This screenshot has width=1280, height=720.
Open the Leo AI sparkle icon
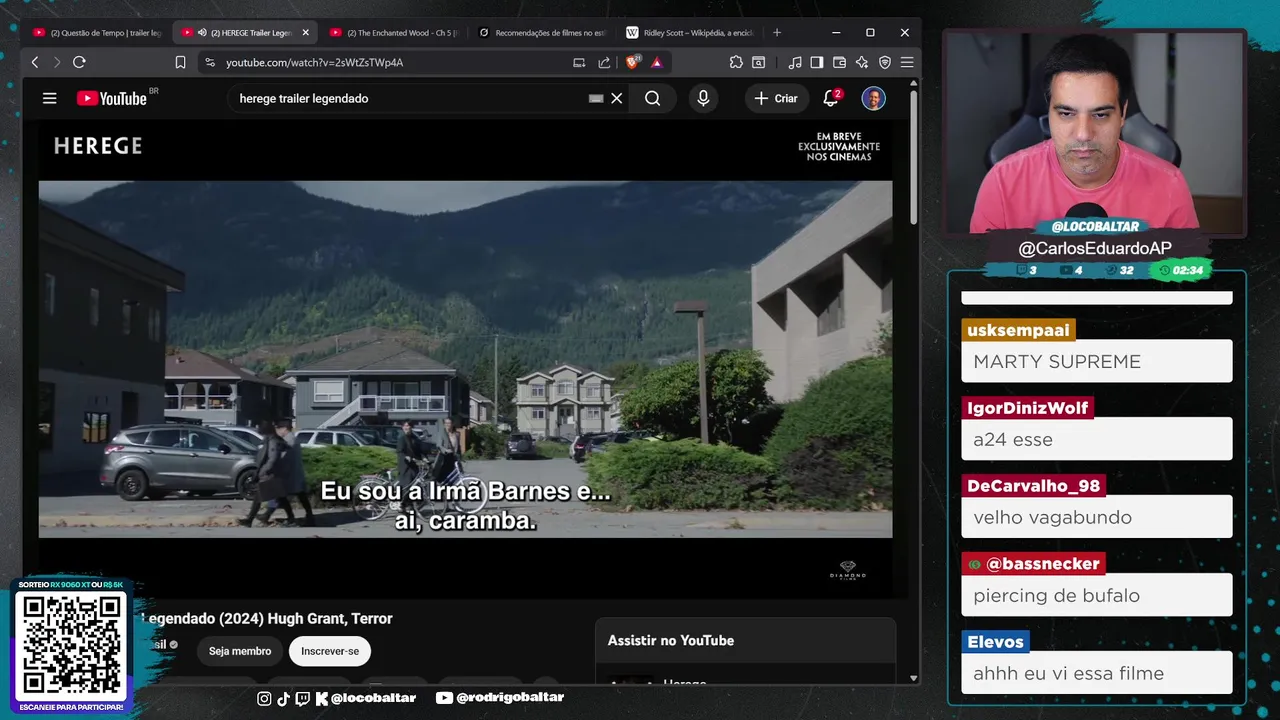[862, 62]
